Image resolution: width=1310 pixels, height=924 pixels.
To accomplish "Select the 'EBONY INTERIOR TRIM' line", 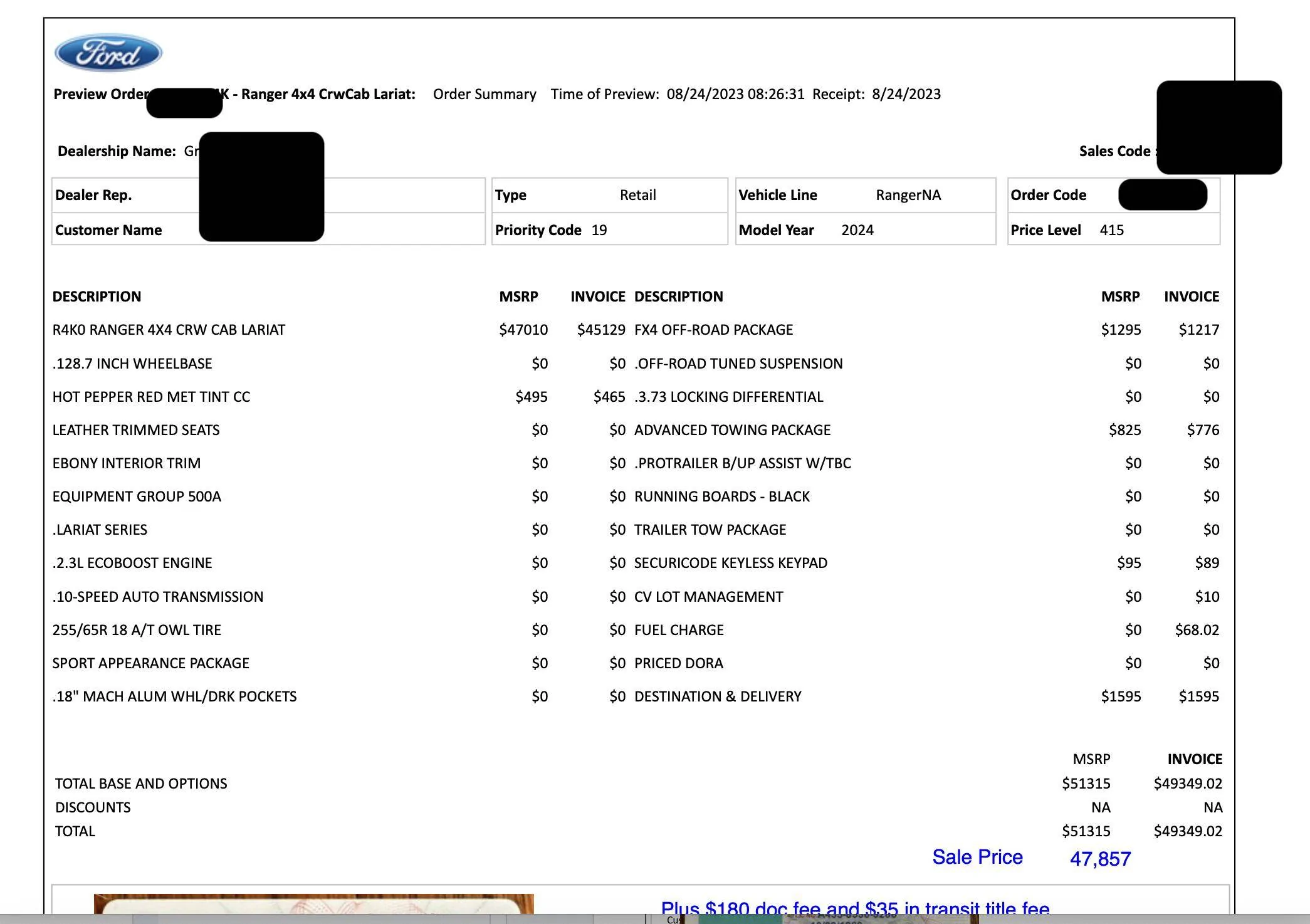I will click(127, 463).
